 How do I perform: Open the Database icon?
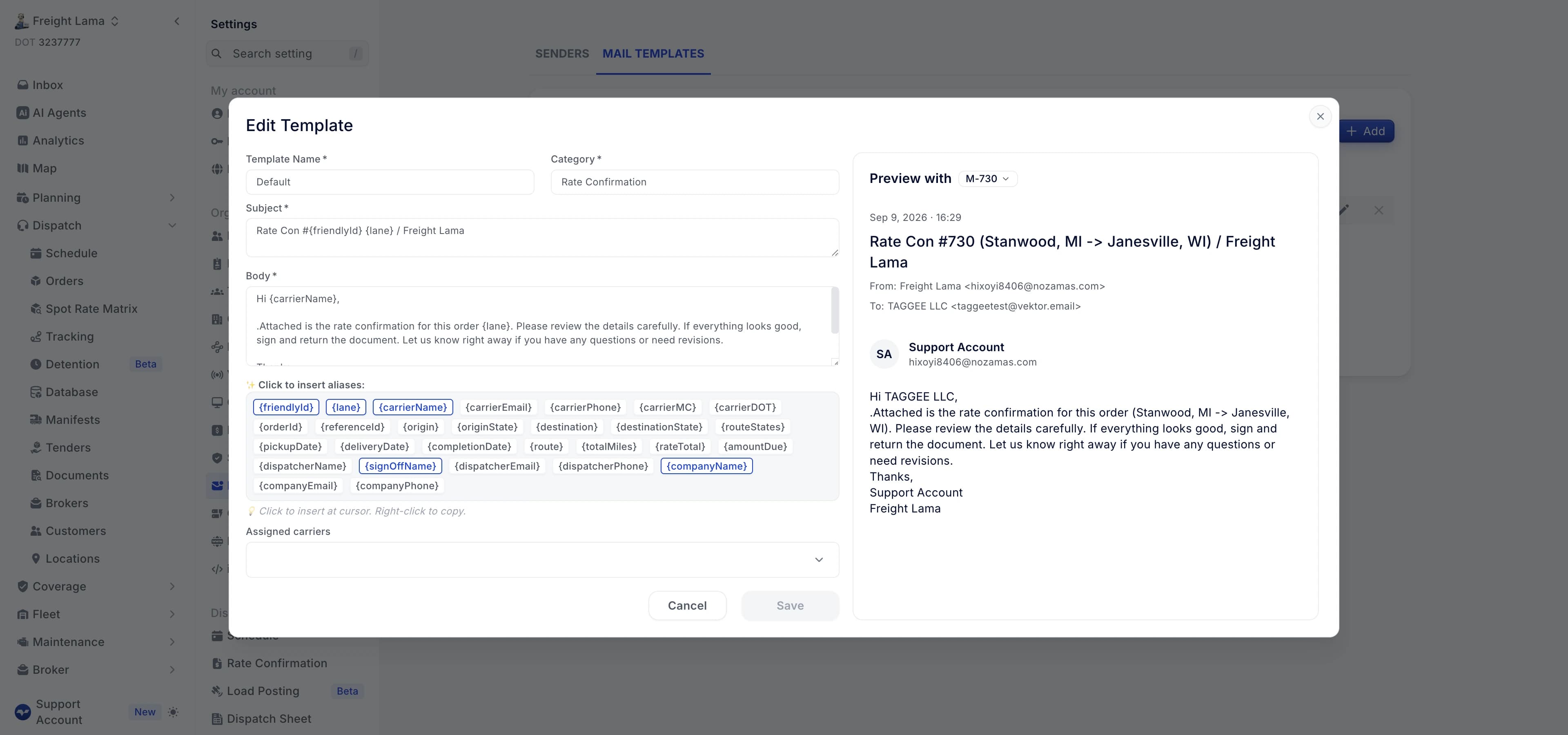tap(36, 392)
